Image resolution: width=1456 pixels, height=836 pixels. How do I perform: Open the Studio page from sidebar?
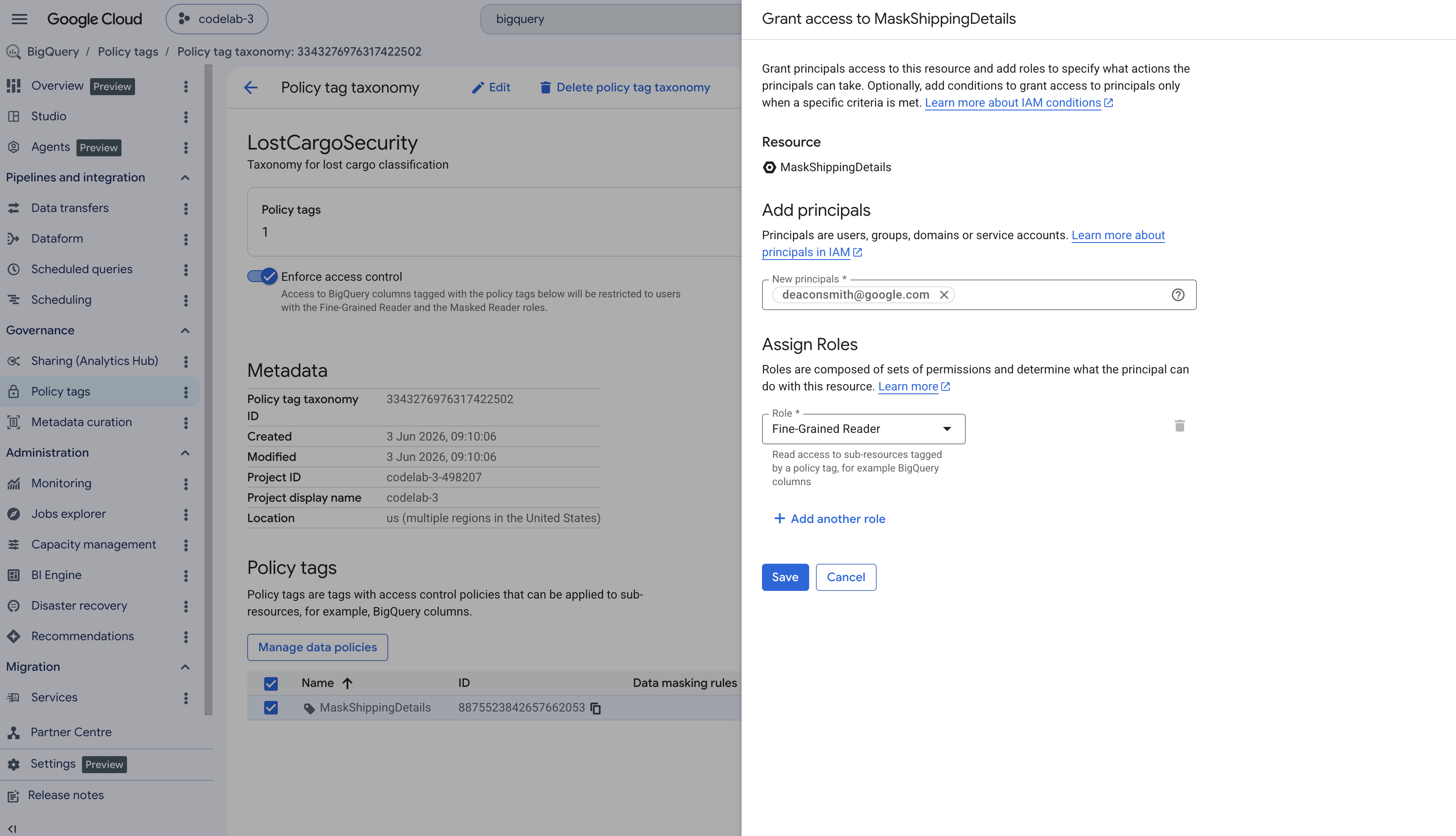(x=49, y=116)
